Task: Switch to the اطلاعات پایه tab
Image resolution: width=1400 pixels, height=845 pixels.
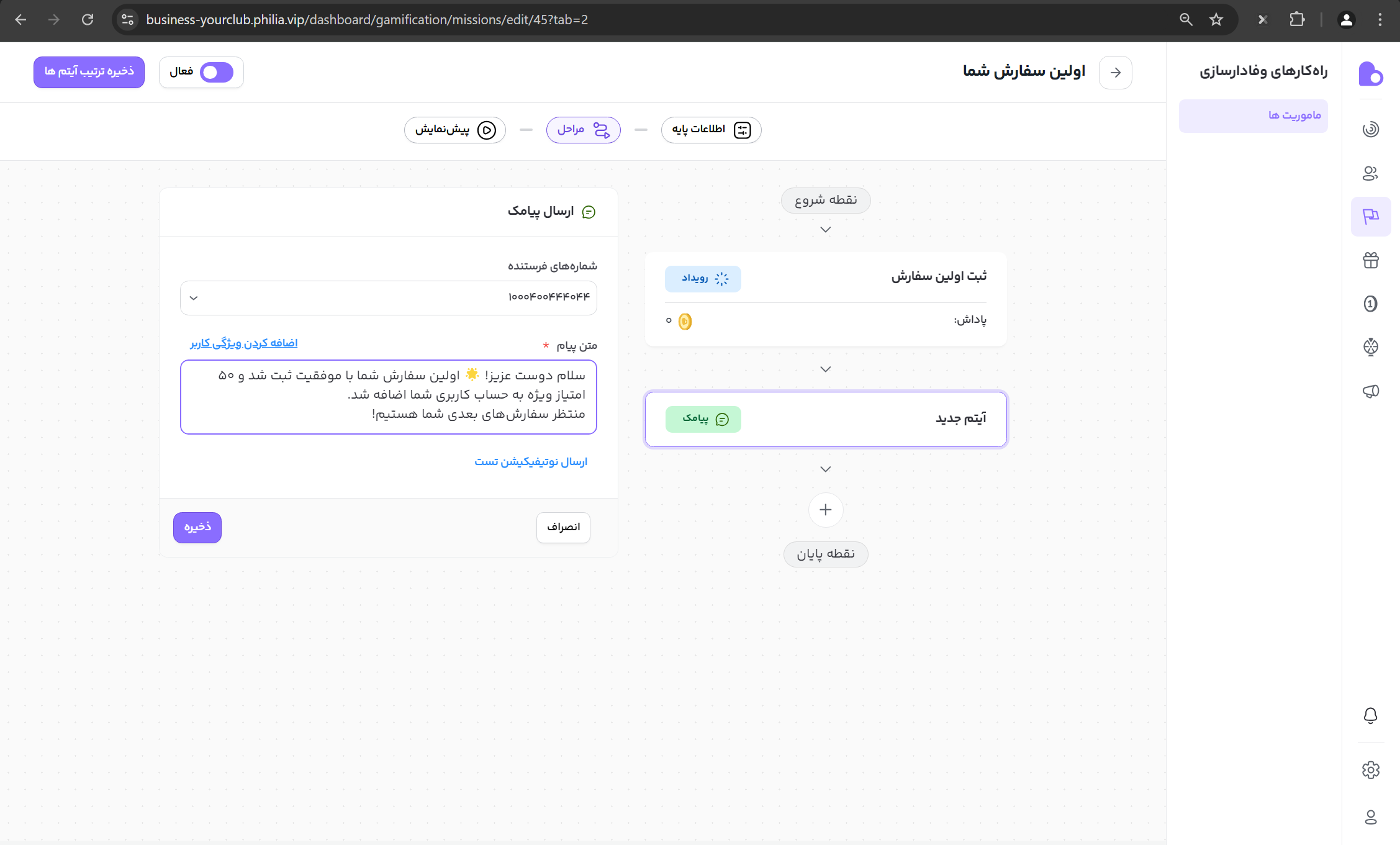Action: pos(711,130)
